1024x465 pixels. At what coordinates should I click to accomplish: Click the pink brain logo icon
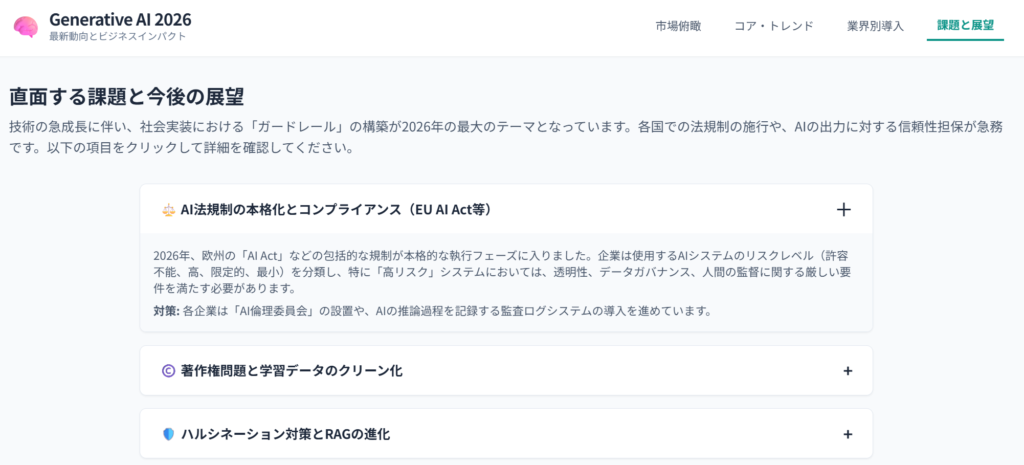(x=26, y=27)
